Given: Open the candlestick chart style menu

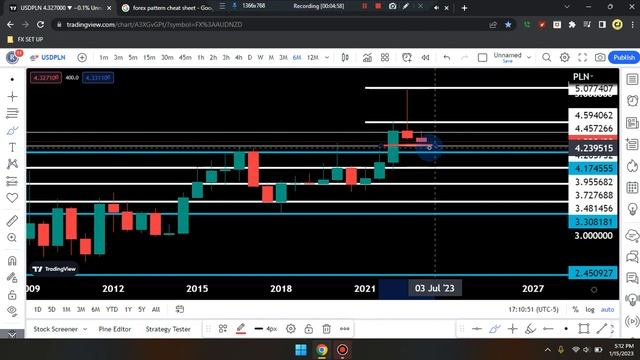Looking at the screenshot, I should (x=345, y=58).
